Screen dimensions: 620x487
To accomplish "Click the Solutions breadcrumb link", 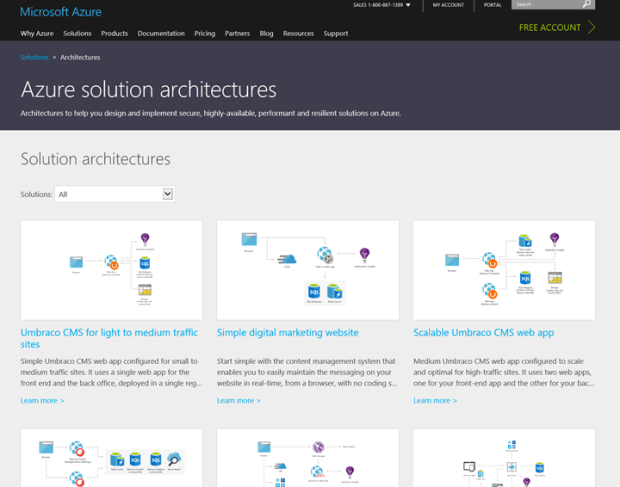I will [x=34, y=57].
